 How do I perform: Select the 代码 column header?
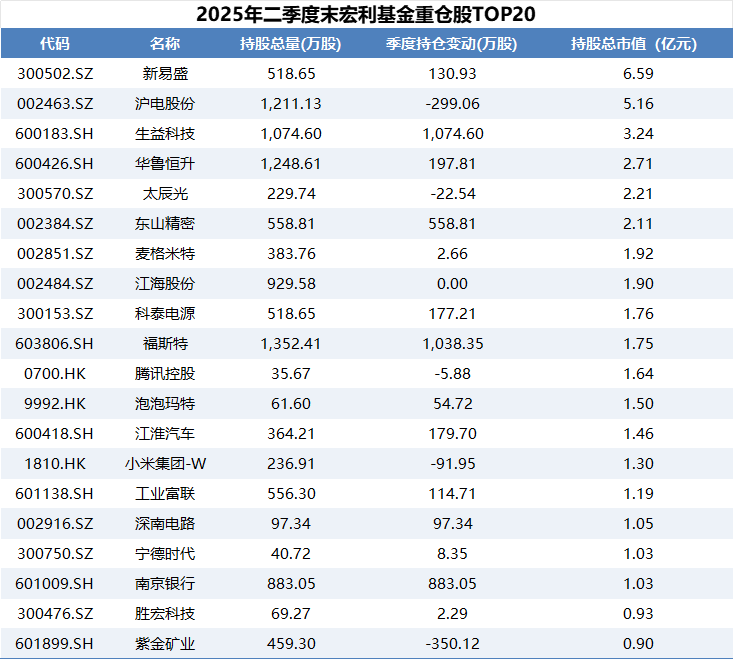point(55,43)
